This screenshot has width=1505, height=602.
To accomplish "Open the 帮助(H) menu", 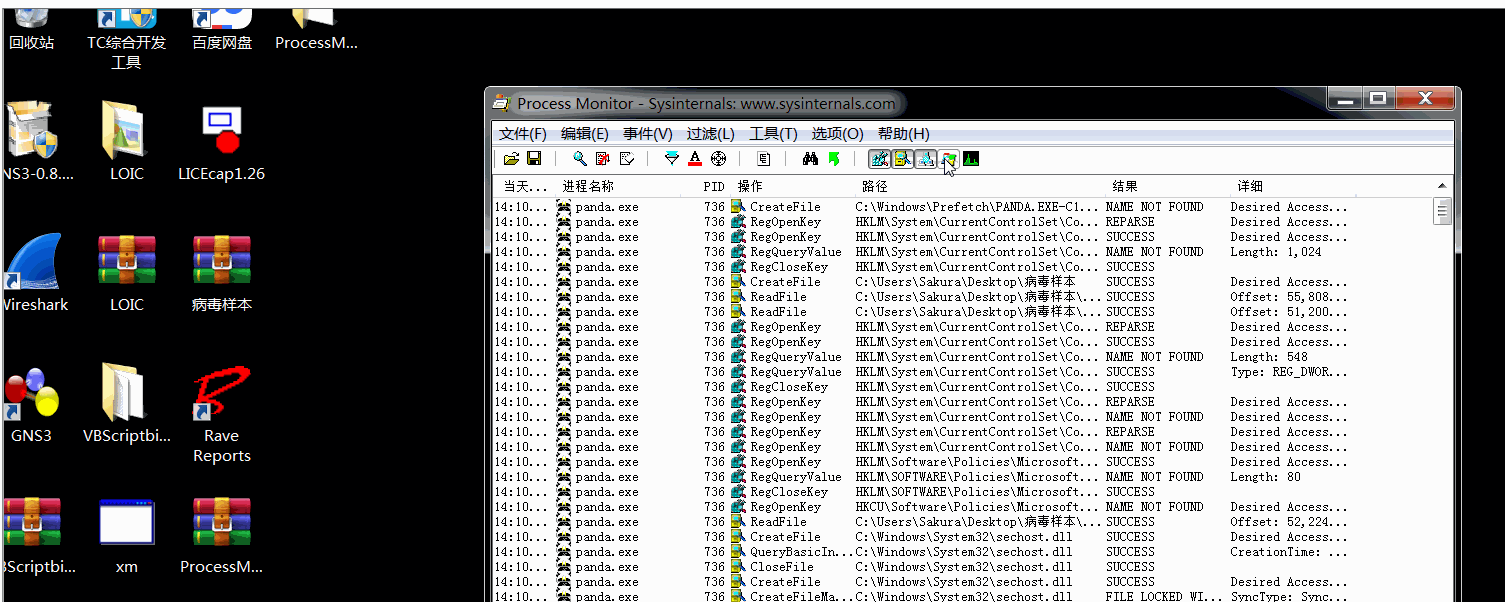I will 904,134.
